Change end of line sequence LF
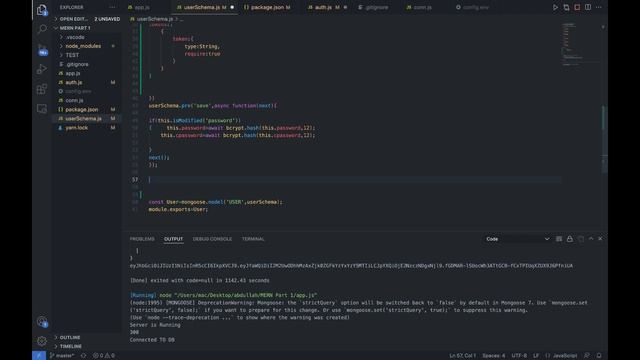This screenshot has height=360, width=640. tap(536, 356)
